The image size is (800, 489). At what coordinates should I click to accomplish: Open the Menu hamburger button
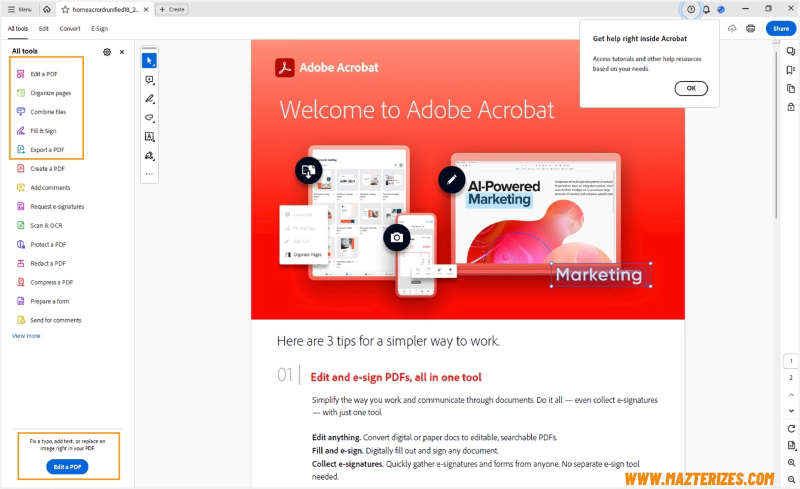tap(19, 9)
